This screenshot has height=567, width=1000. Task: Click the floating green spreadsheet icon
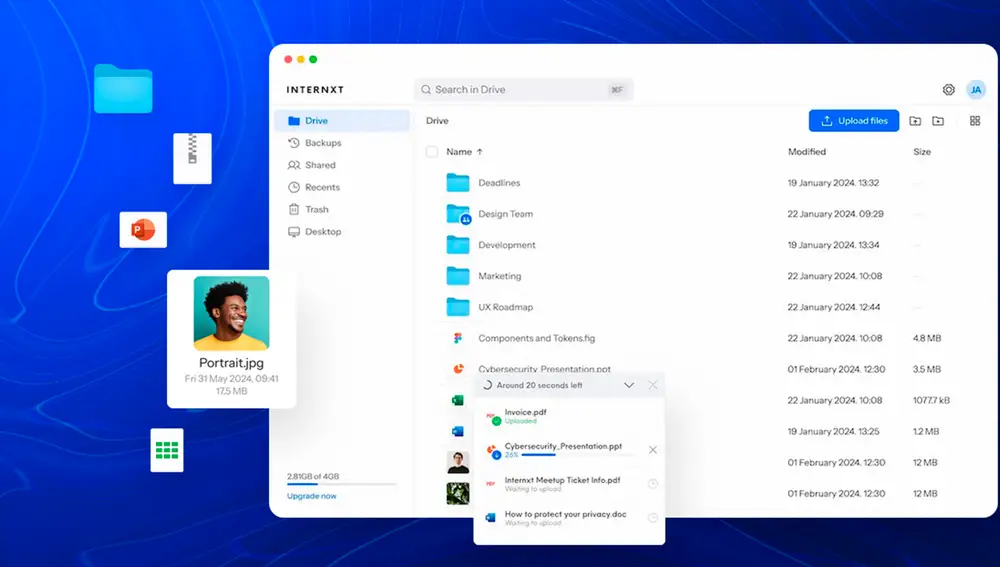coord(167,450)
